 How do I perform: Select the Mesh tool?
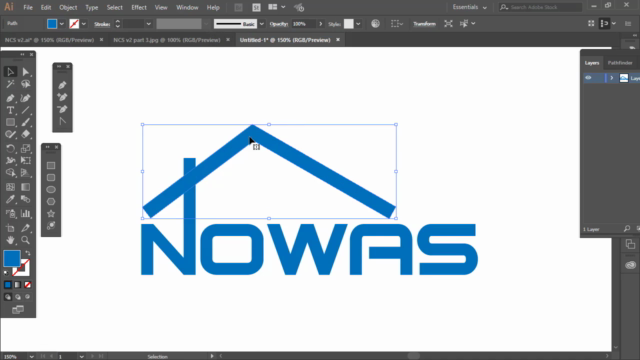point(10,187)
